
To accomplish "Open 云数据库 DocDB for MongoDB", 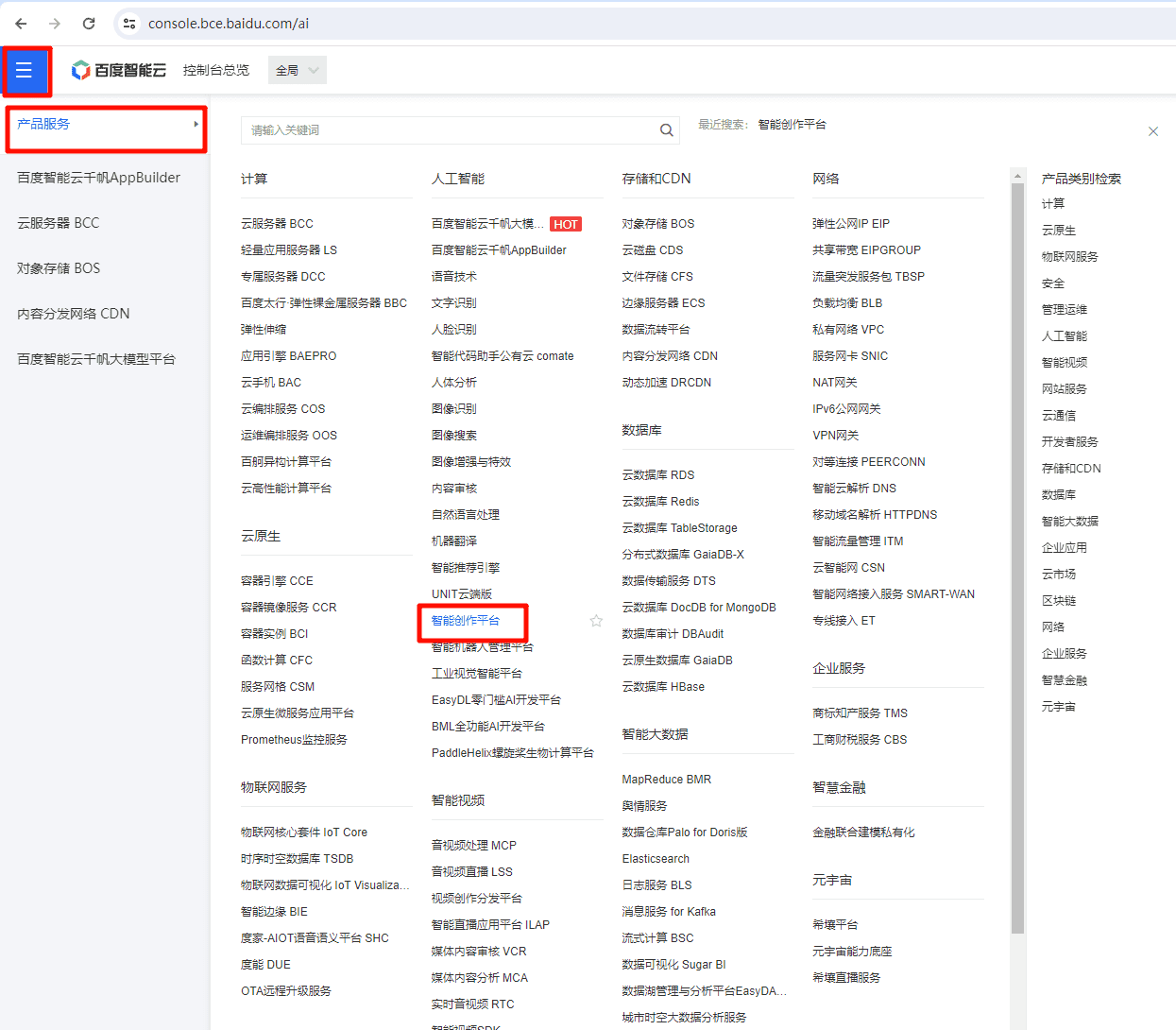I will tap(699, 608).
